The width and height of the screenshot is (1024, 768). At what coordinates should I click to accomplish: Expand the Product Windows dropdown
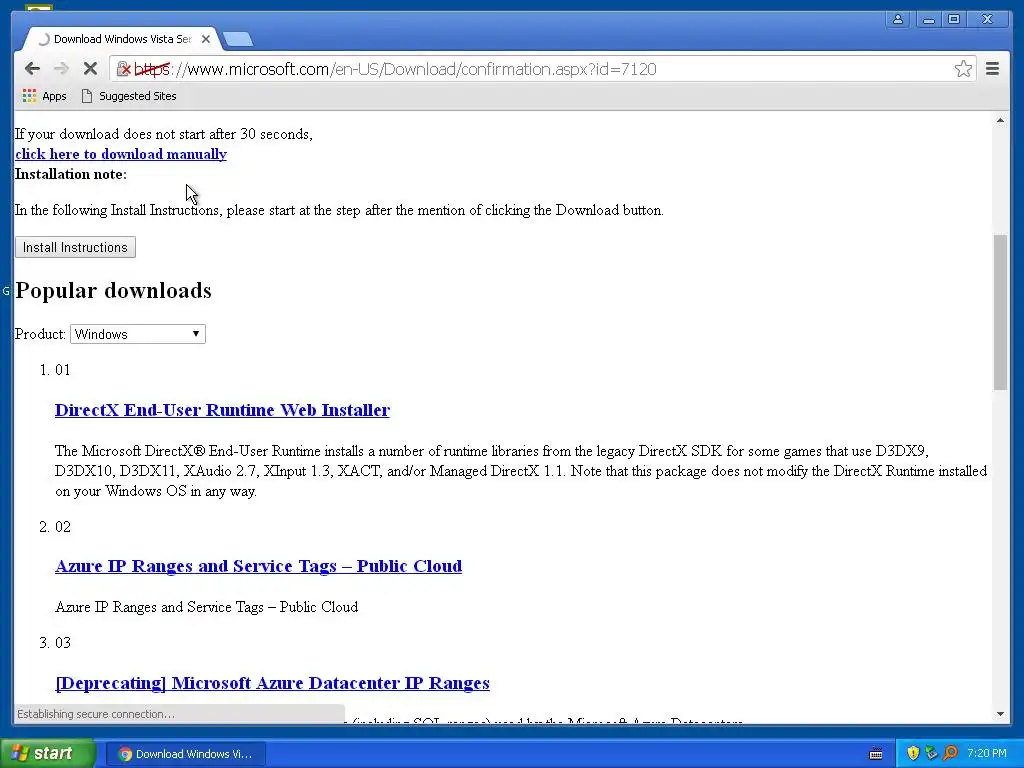click(138, 334)
